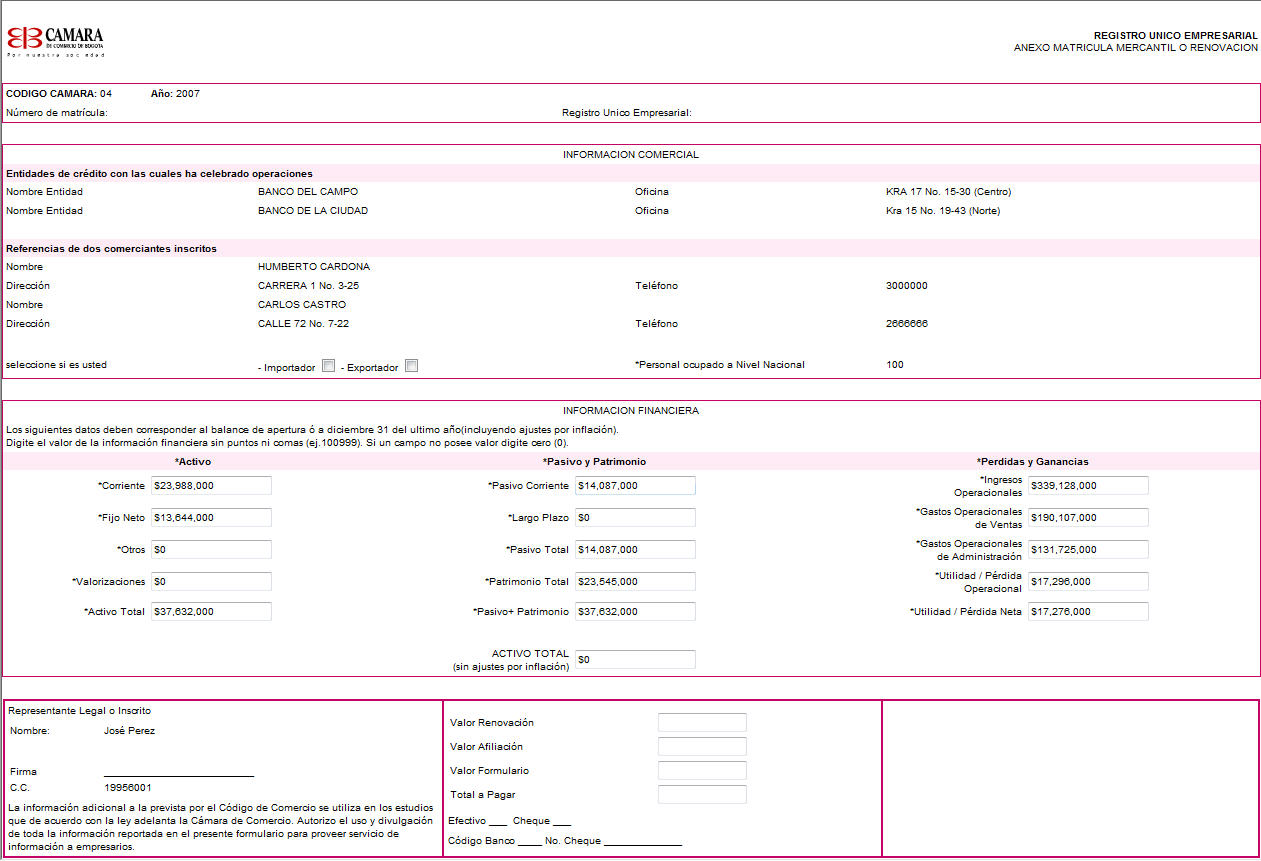1261x861 pixels.
Task: Click the phone number 3000000
Action: [907, 286]
